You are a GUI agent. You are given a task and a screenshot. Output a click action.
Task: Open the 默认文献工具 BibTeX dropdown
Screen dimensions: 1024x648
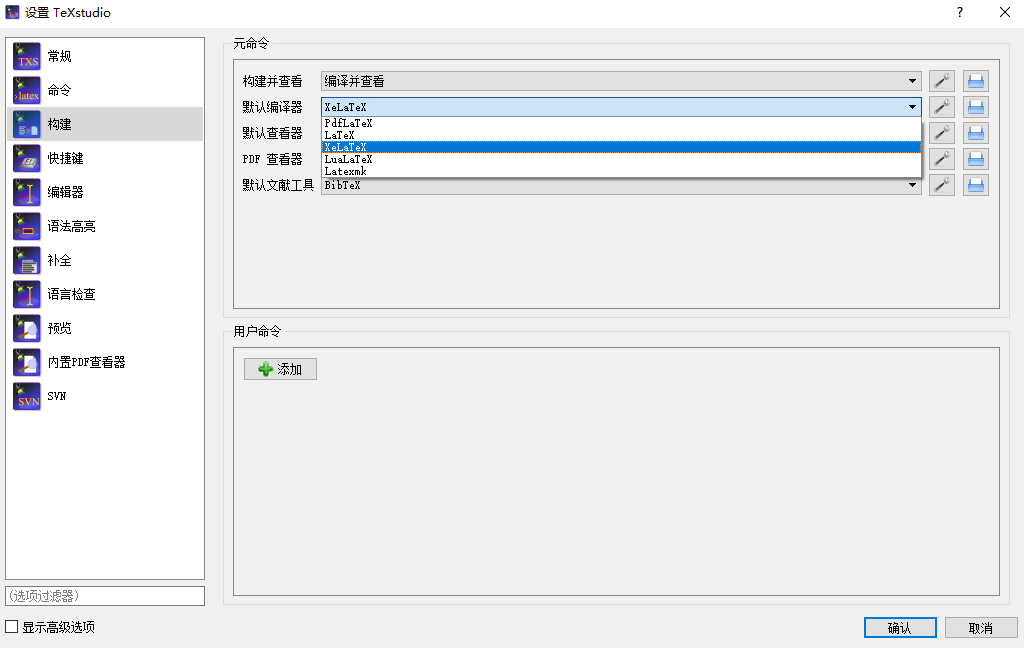pos(621,185)
